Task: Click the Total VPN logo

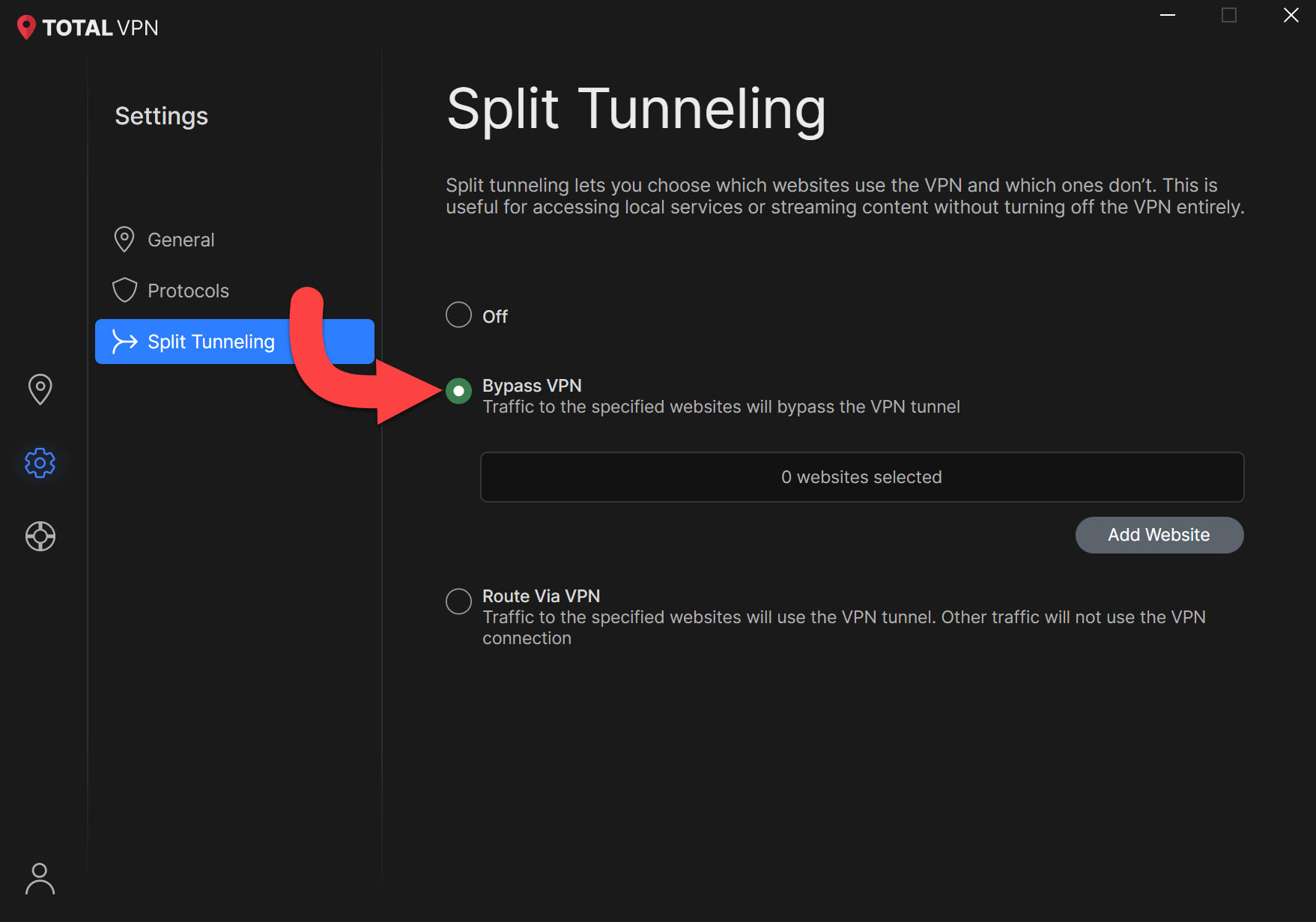Action: pyautogui.click(x=87, y=28)
